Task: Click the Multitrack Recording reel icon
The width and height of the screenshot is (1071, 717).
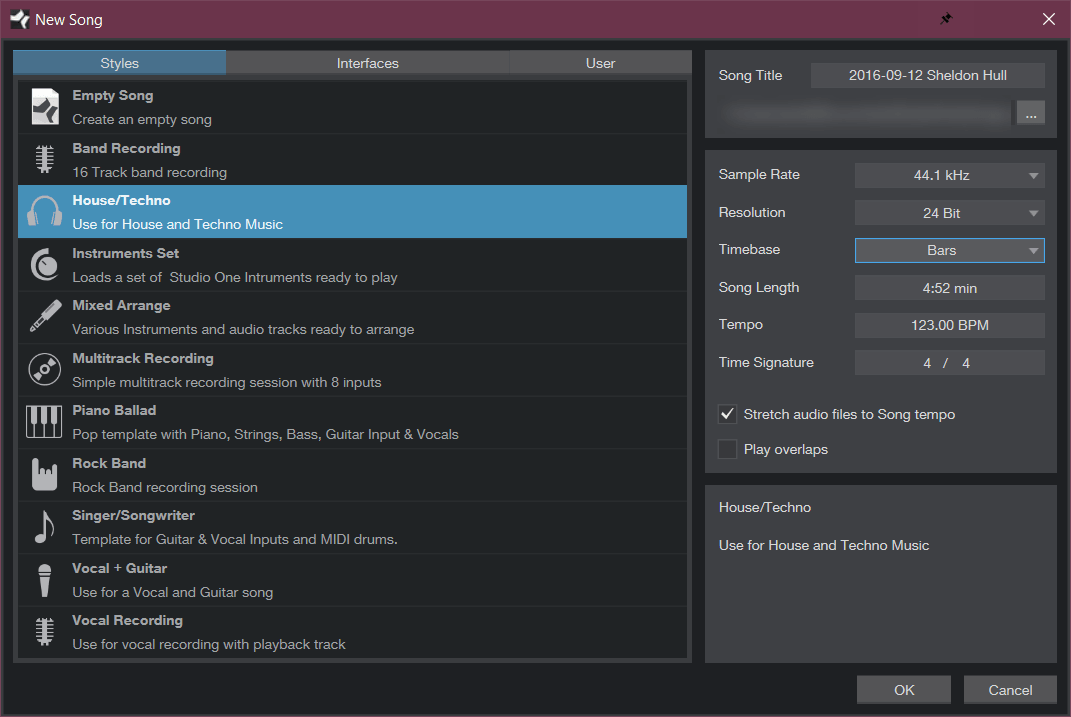Action: point(44,370)
